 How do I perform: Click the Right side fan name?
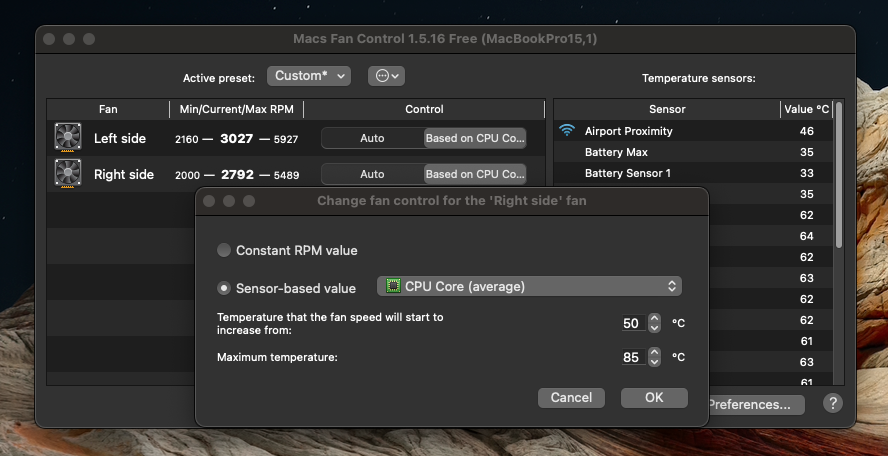click(x=124, y=174)
